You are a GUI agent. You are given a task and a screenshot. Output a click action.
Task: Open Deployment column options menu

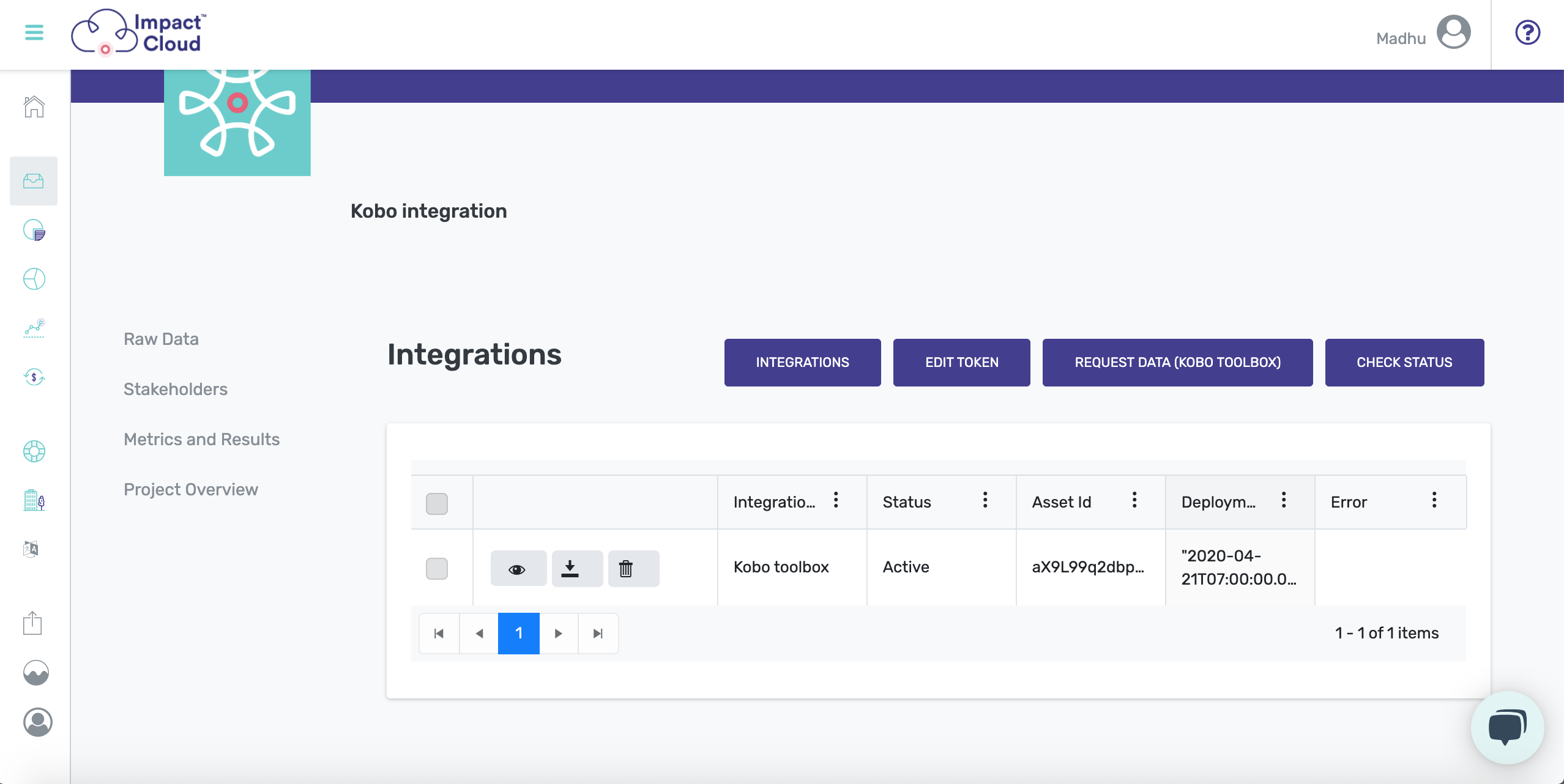pos(1284,500)
